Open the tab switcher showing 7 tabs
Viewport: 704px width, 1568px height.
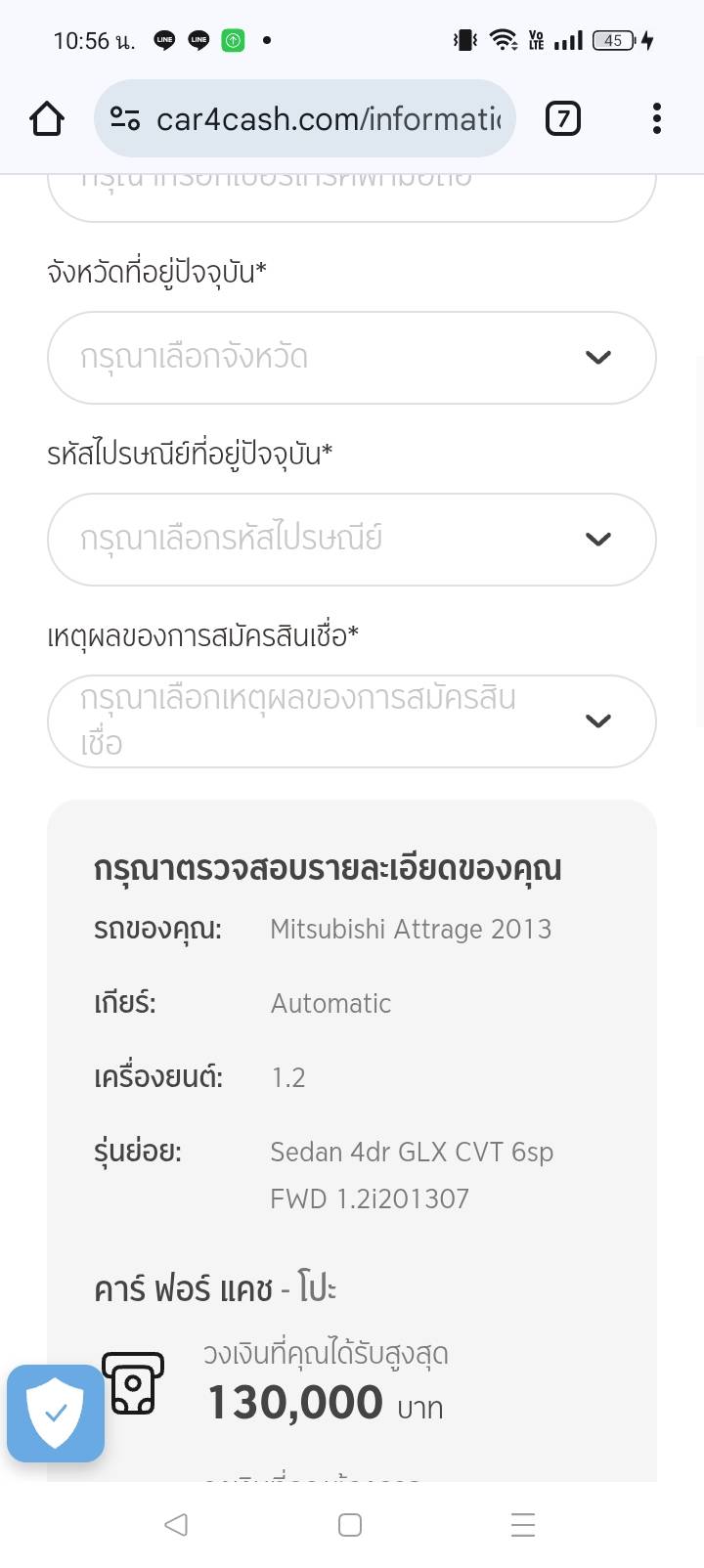pyautogui.click(x=562, y=119)
